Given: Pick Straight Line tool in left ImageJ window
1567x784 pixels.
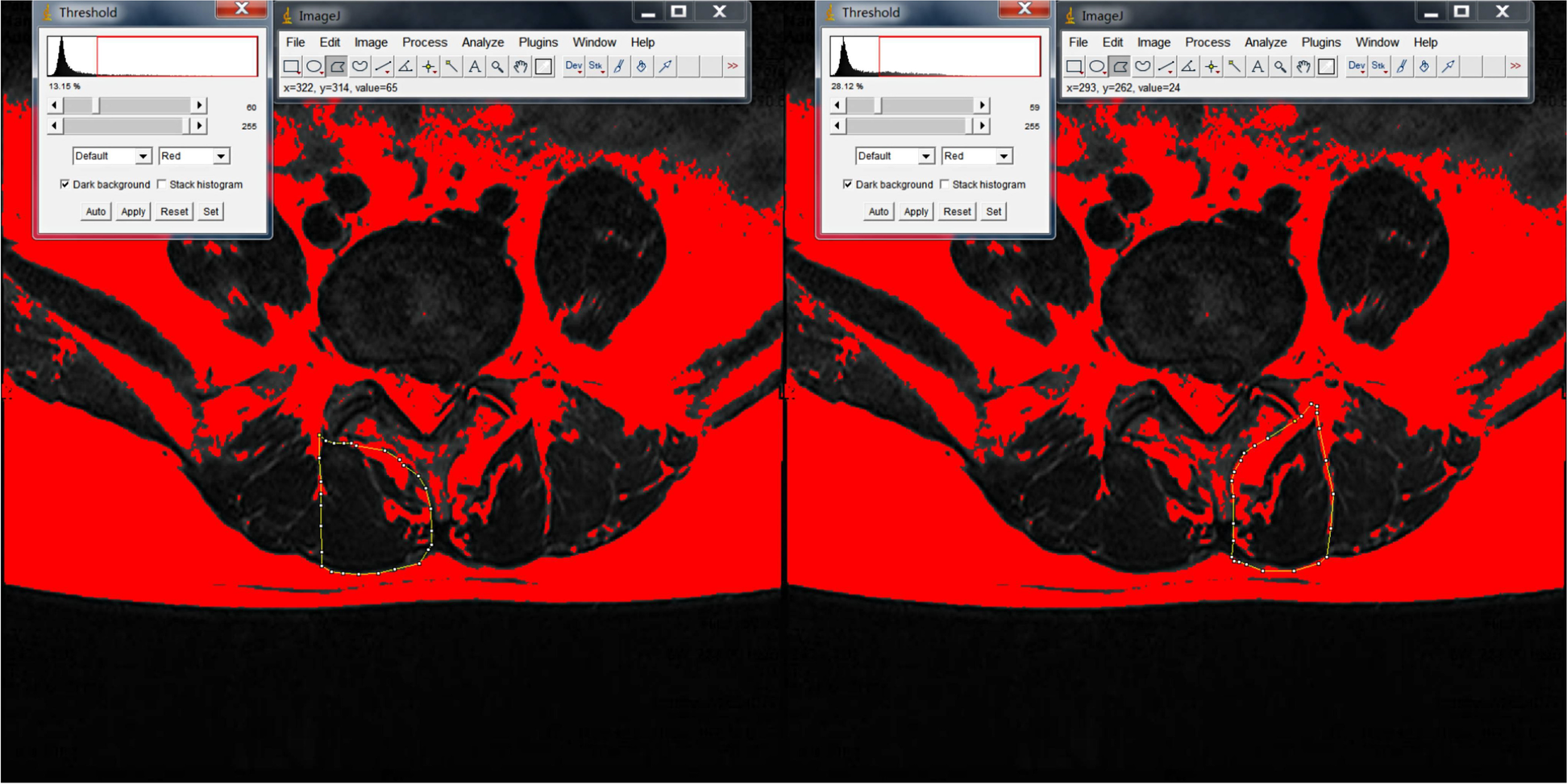Looking at the screenshot, I should (x=384, y=67).
